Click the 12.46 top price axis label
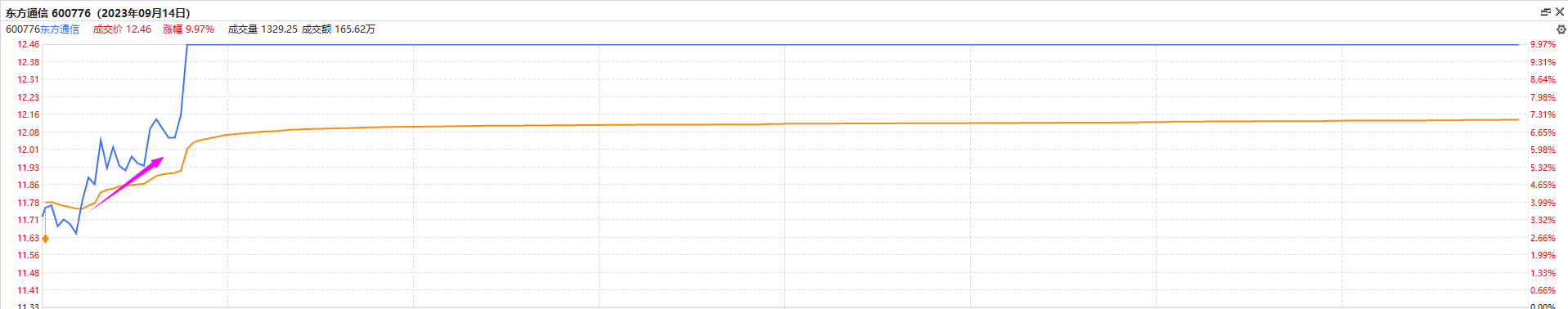1568x309 pixels. pyautogui.click(x=29, y=44)
